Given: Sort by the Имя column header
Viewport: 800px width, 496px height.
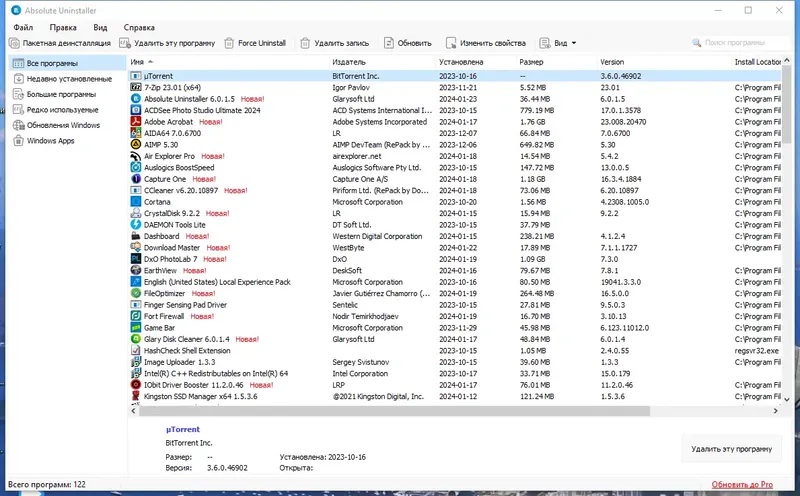Looking at the screenshot, I should pyautogui.click(x=137, y=62).
